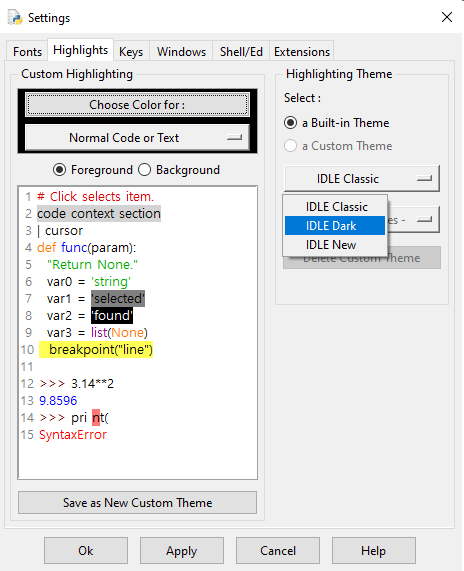Go to the Windows tab
This screenshot has width=464, height=571.
[181, 51]
